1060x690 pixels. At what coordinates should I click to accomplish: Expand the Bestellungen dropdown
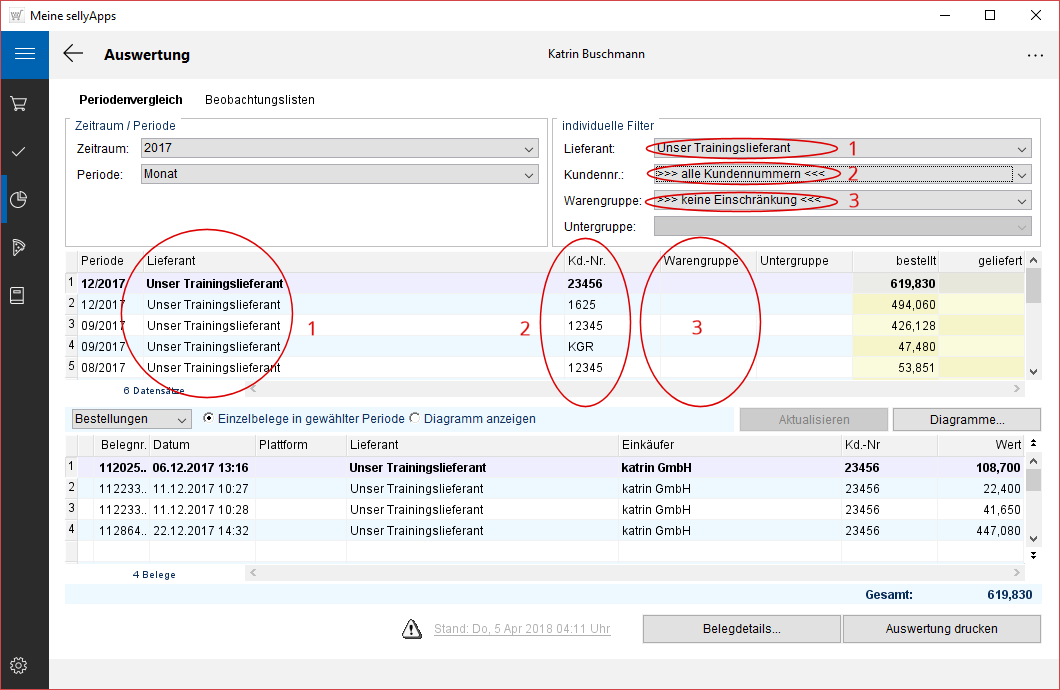point(131,419)
